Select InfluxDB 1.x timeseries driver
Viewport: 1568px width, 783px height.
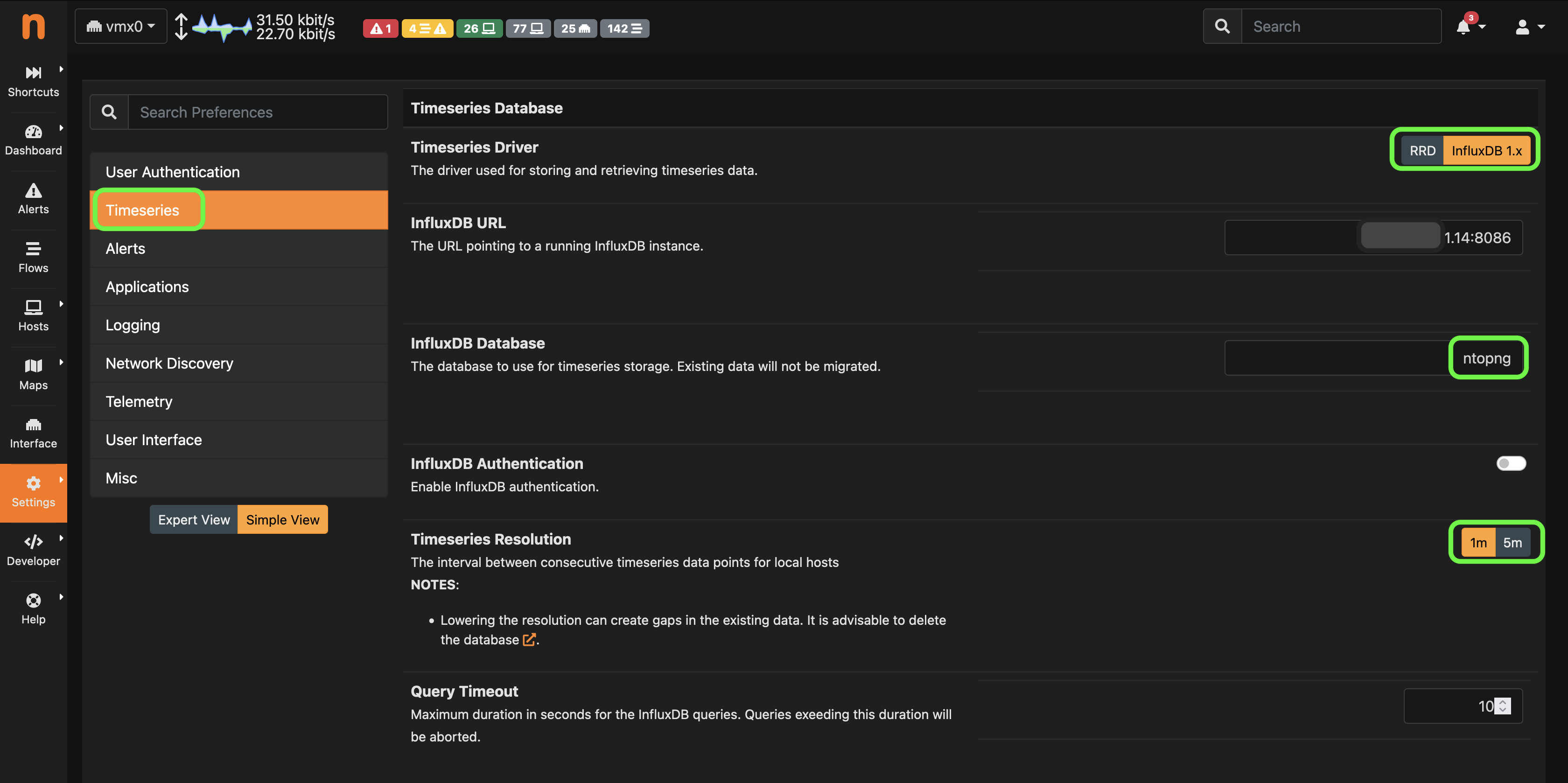pos(1486,150)
